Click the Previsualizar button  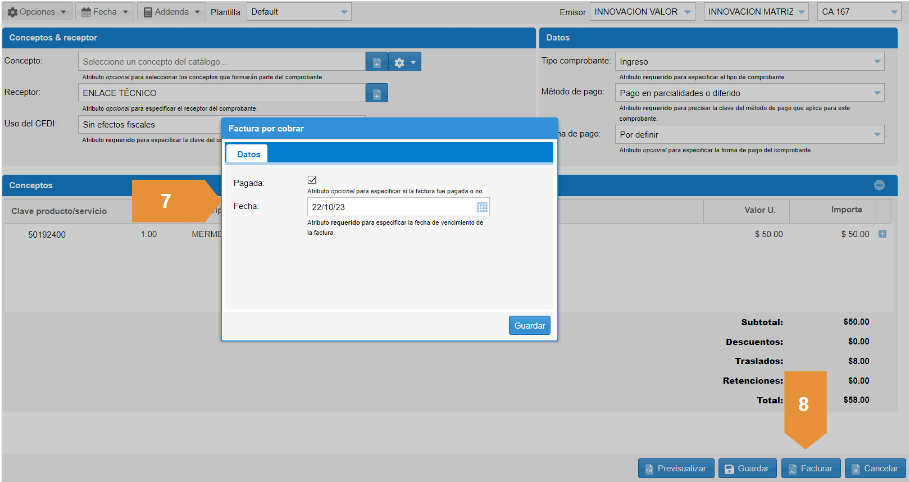click(676, 468)
